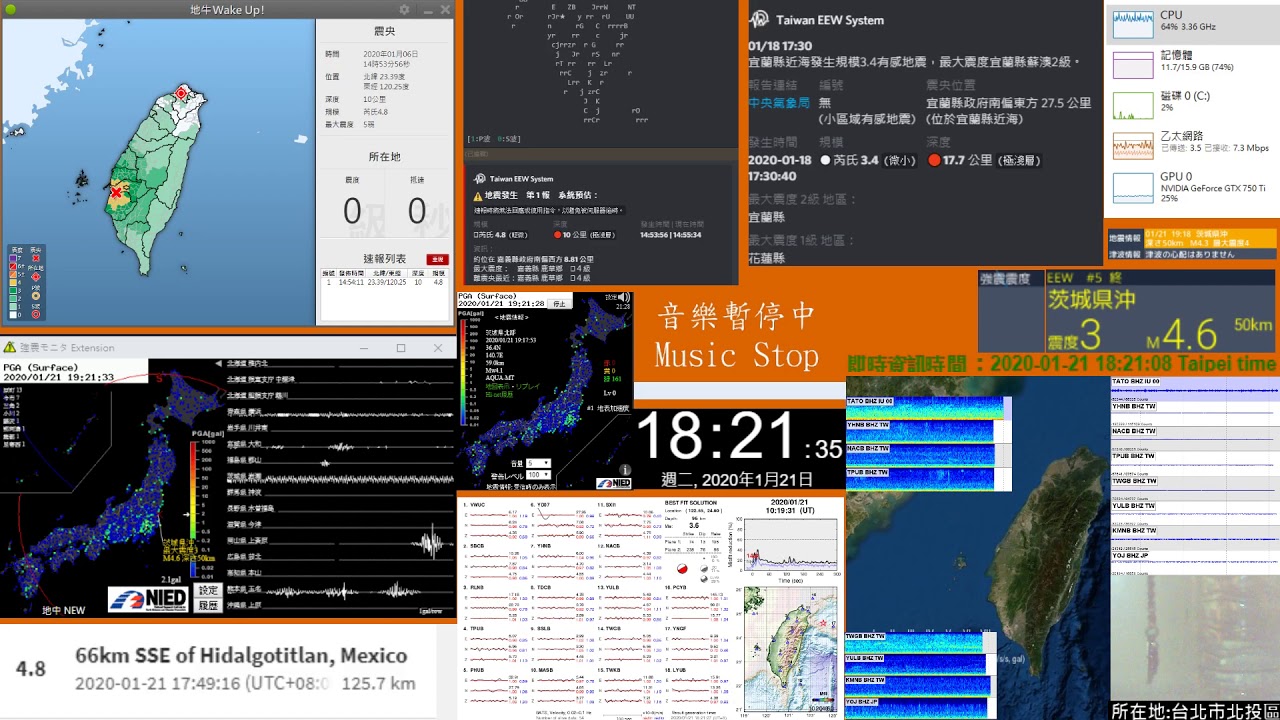Click the 設定 button beside the NIED logo
This screenshot has height=720, width=1280.
click(207, 591)
